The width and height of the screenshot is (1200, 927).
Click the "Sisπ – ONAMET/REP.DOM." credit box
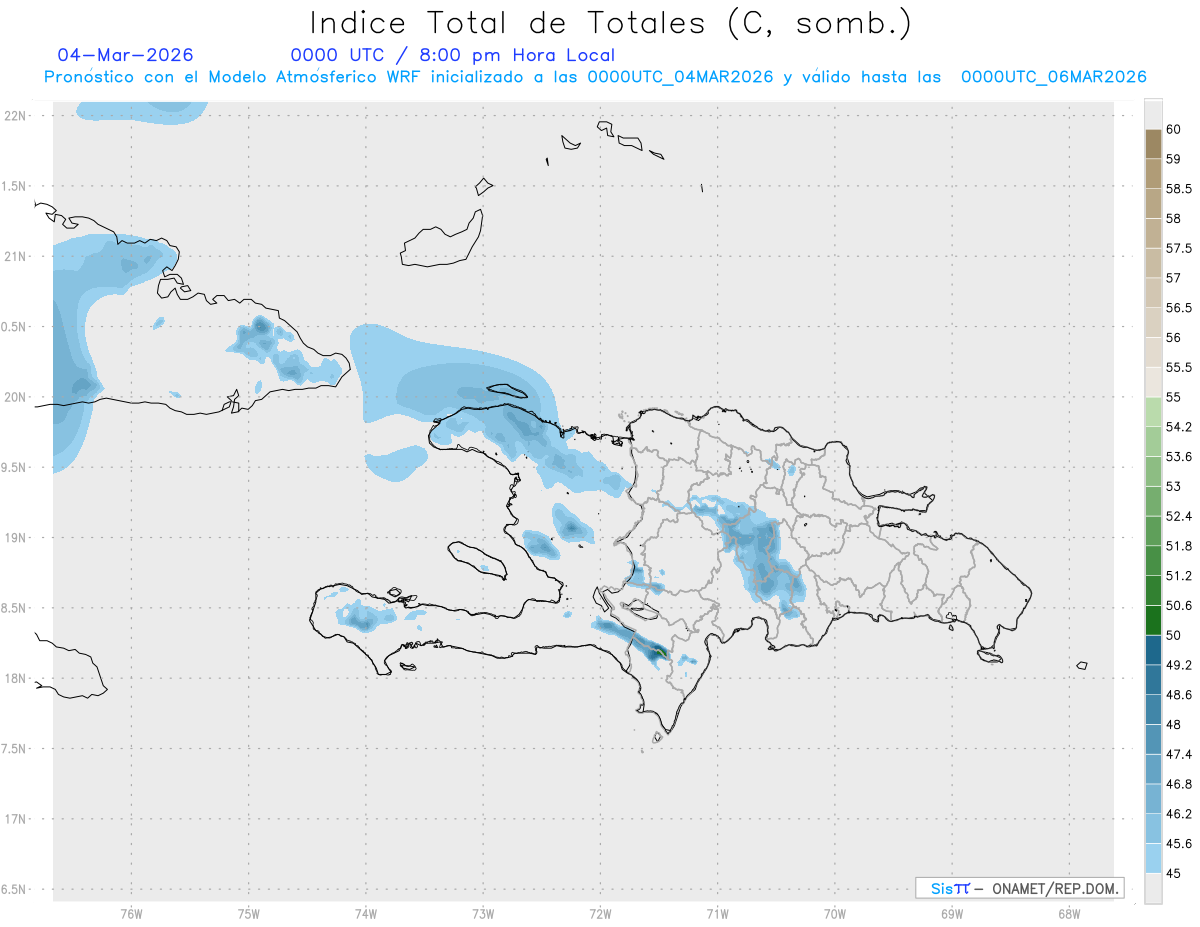1019,888
